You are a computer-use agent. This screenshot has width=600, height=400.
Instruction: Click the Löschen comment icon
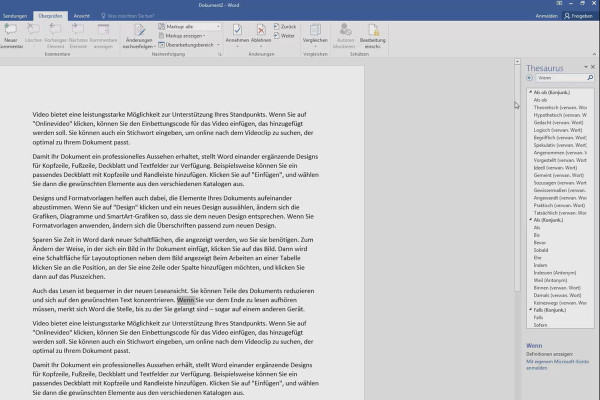point(33,29)
